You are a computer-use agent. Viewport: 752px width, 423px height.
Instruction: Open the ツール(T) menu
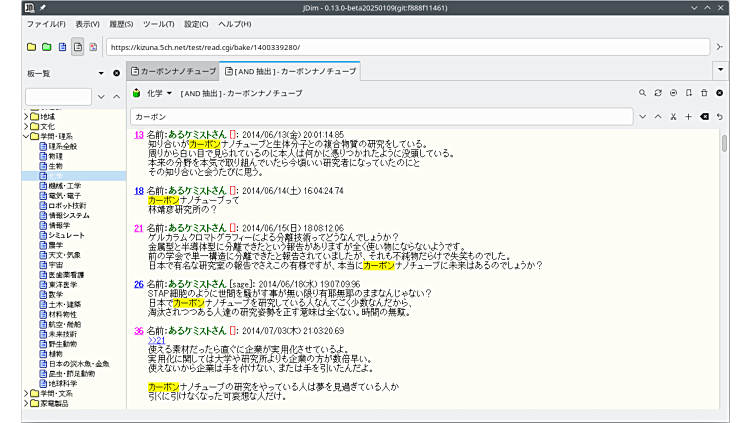coord(158,23)
